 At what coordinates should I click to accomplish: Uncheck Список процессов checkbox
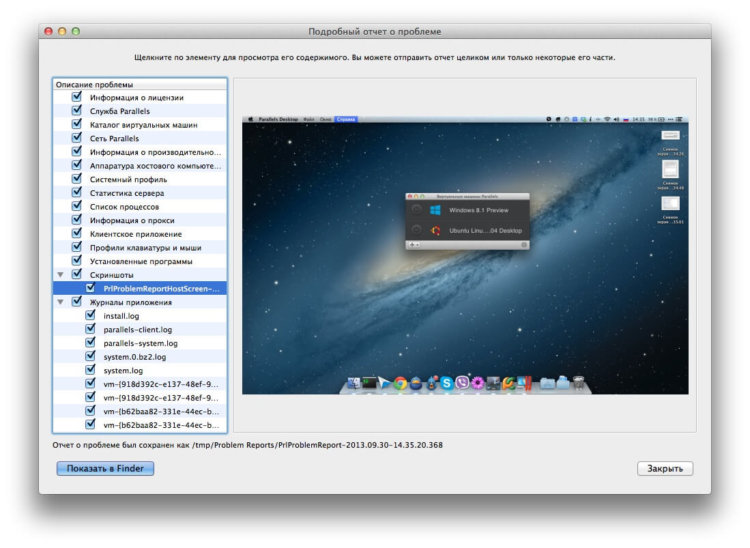77,206
